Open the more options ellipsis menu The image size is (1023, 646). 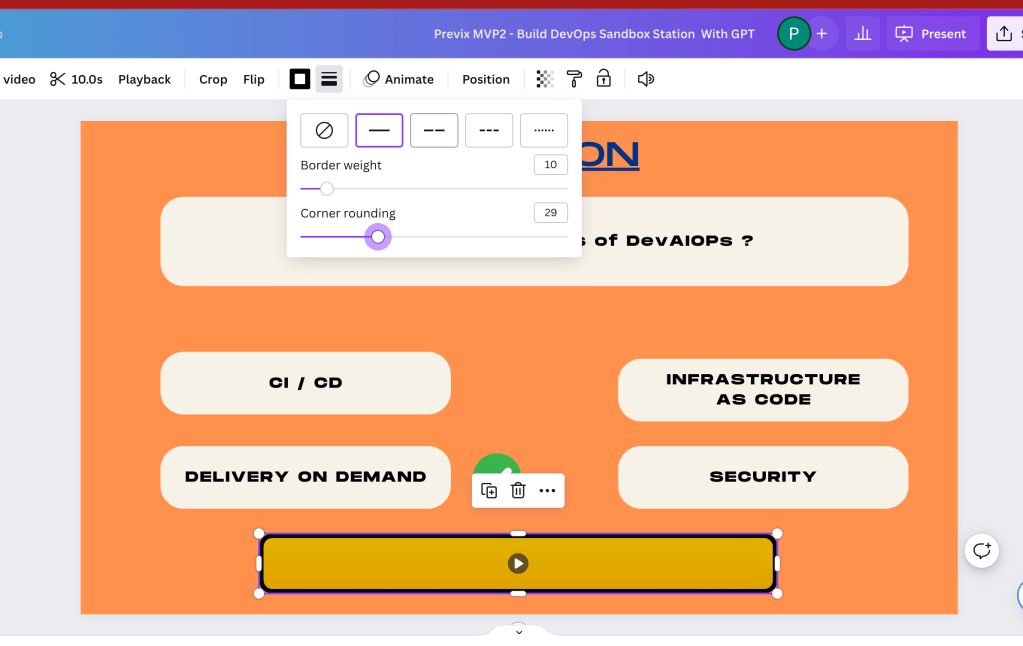coord(547,490)
